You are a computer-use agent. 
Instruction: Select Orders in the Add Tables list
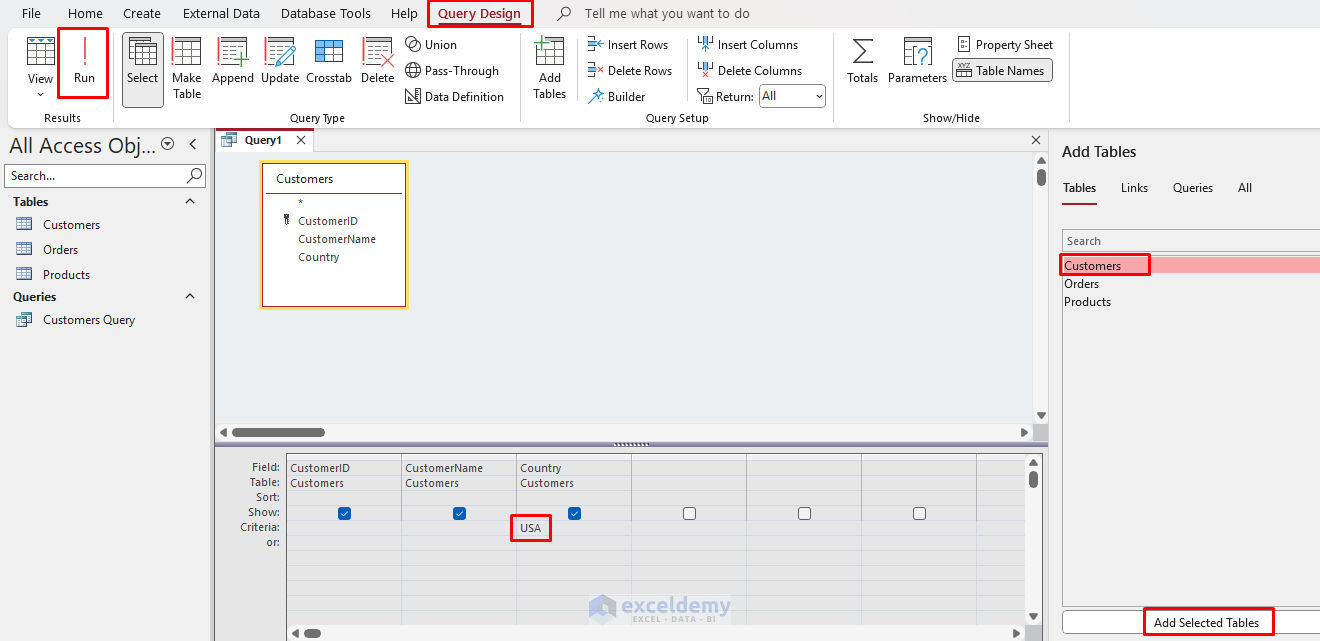1081,284
